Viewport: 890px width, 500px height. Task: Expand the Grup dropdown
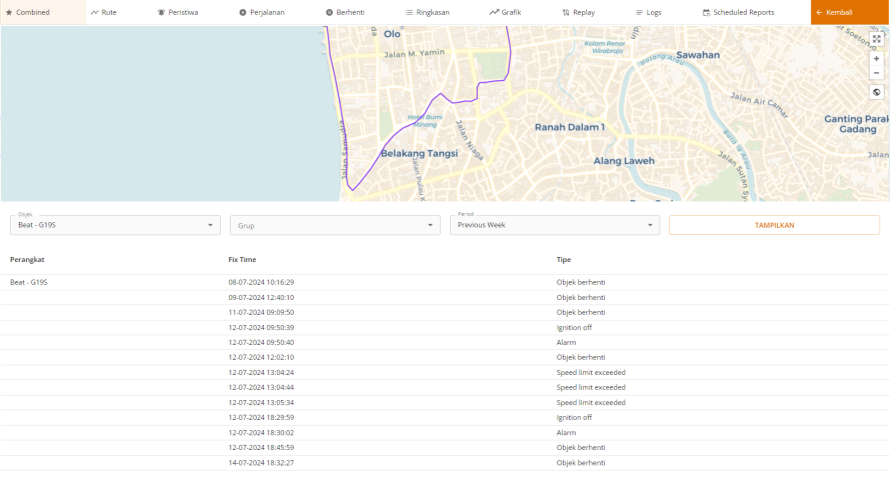[x=335, y=225]
